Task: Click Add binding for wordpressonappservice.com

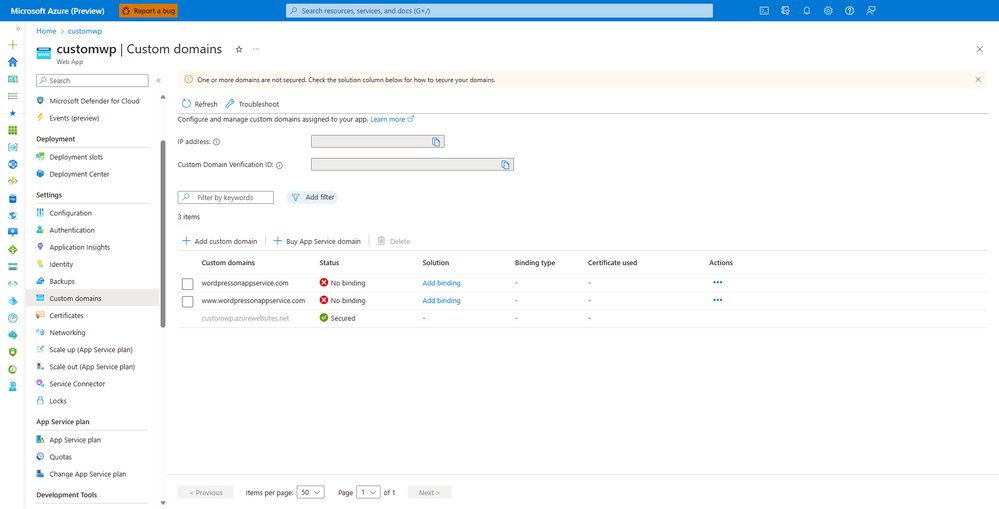Action: click(442, 283)
